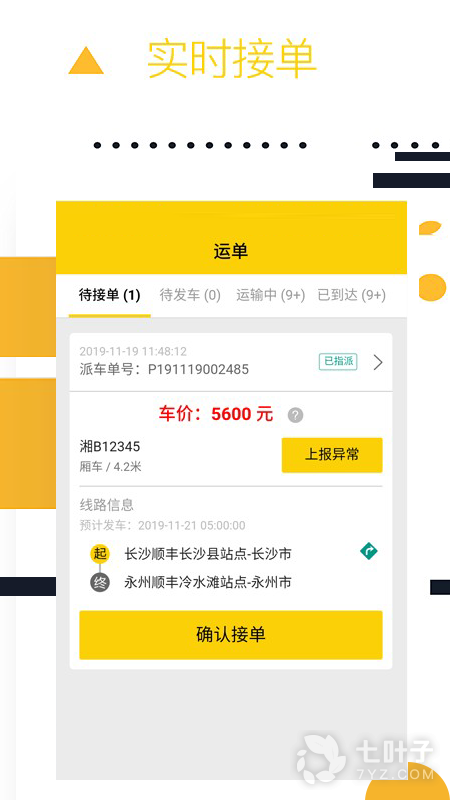The image size is (450, 800).
Task: Click the 车价：5600 元 price text
Action: pyautogui.click(x=215, y=414)
